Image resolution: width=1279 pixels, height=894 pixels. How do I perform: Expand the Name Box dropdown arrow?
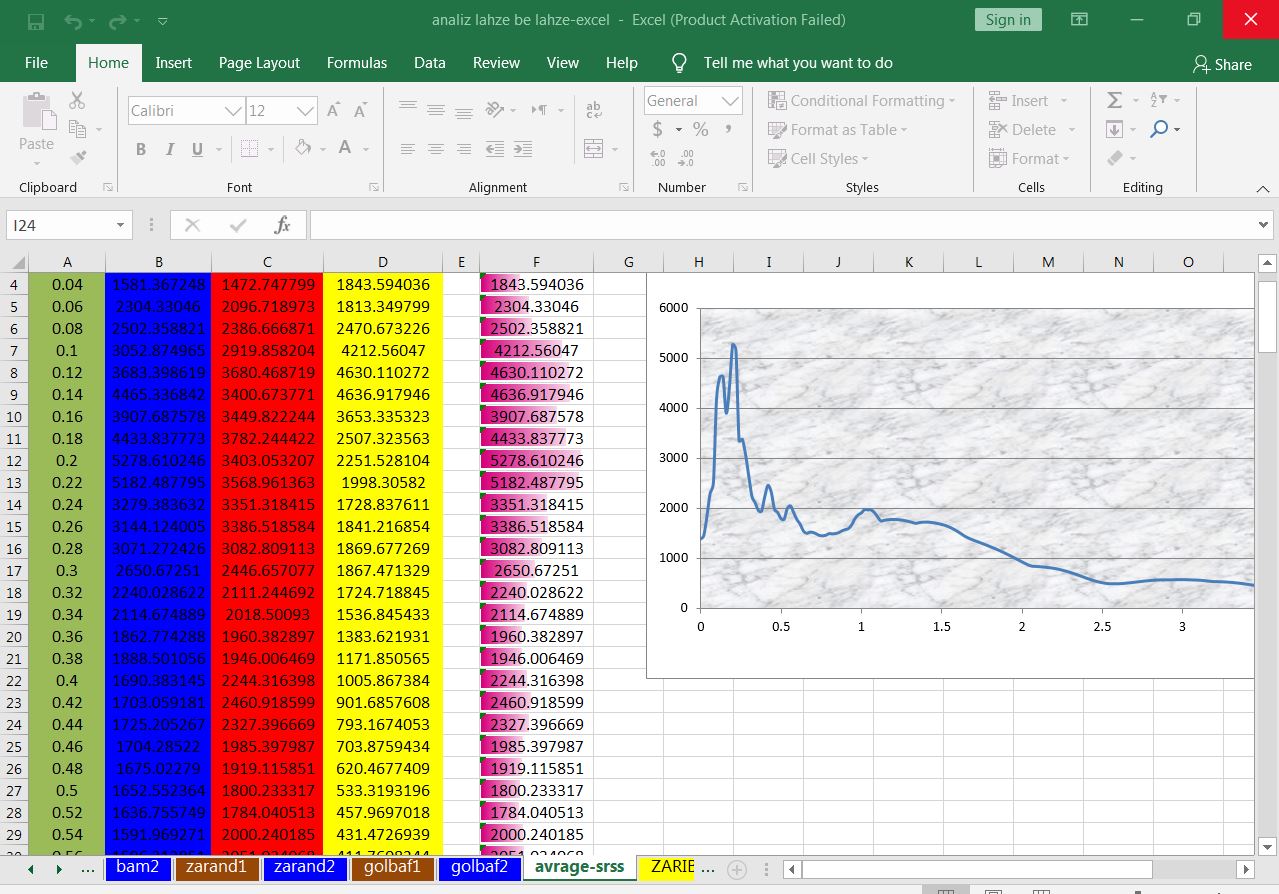(x=120, y=225)
